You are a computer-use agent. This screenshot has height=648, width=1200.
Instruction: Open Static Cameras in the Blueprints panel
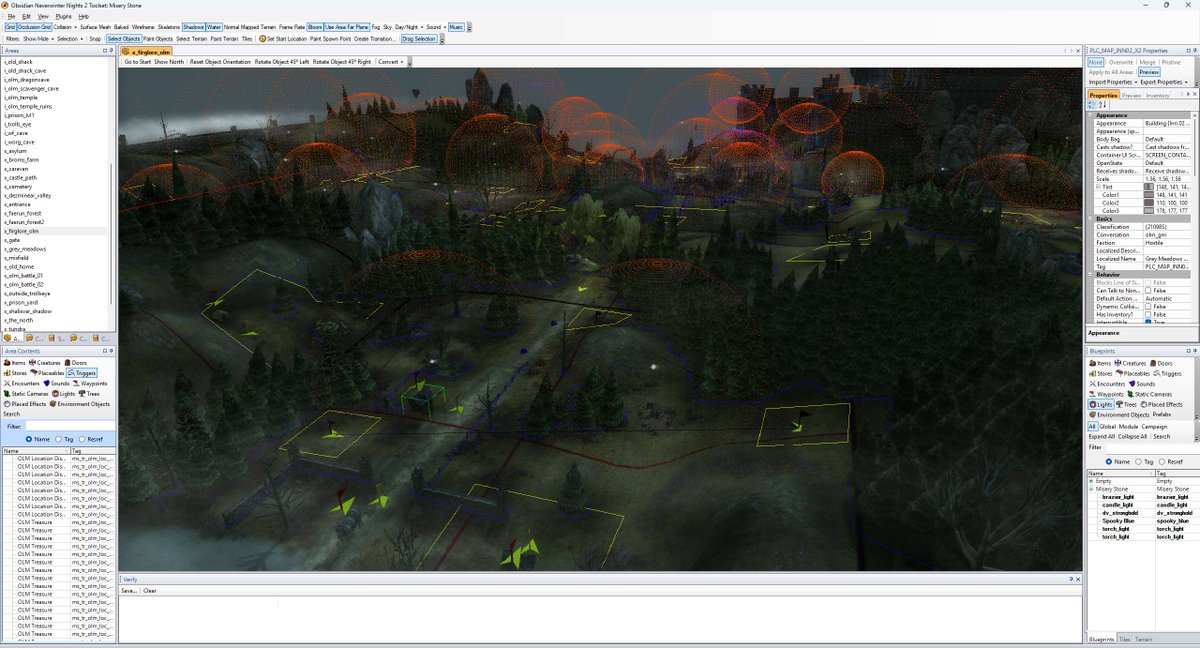pos(1148,393)
